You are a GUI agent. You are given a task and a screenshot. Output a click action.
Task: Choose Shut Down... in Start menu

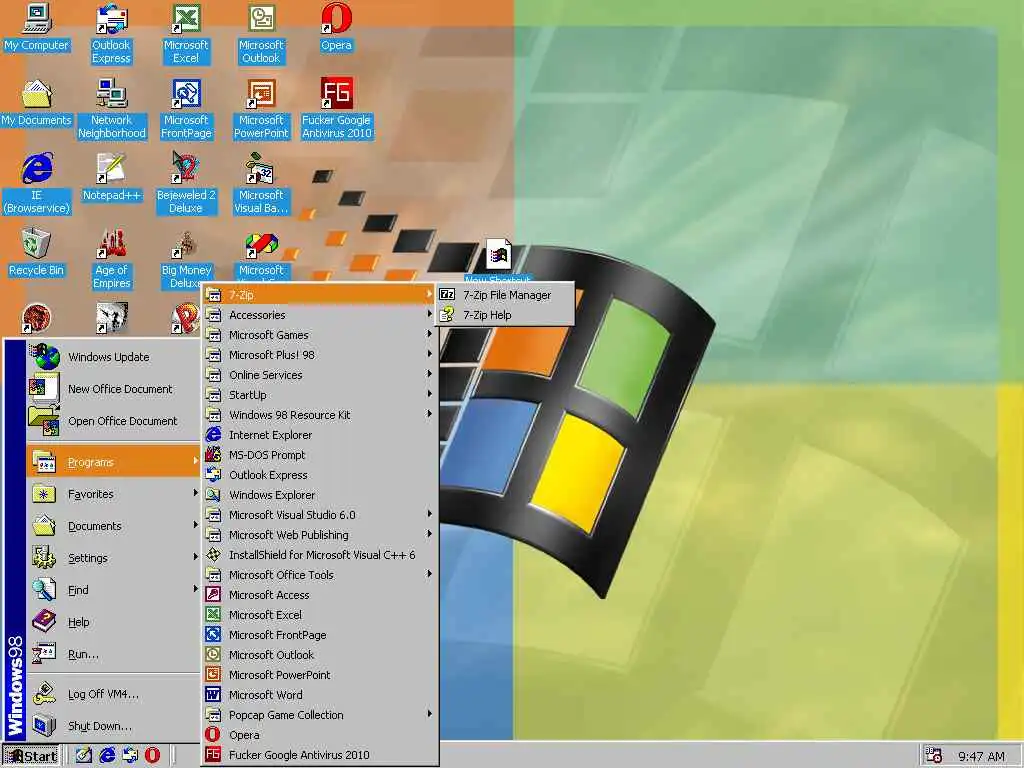point(113,726)
